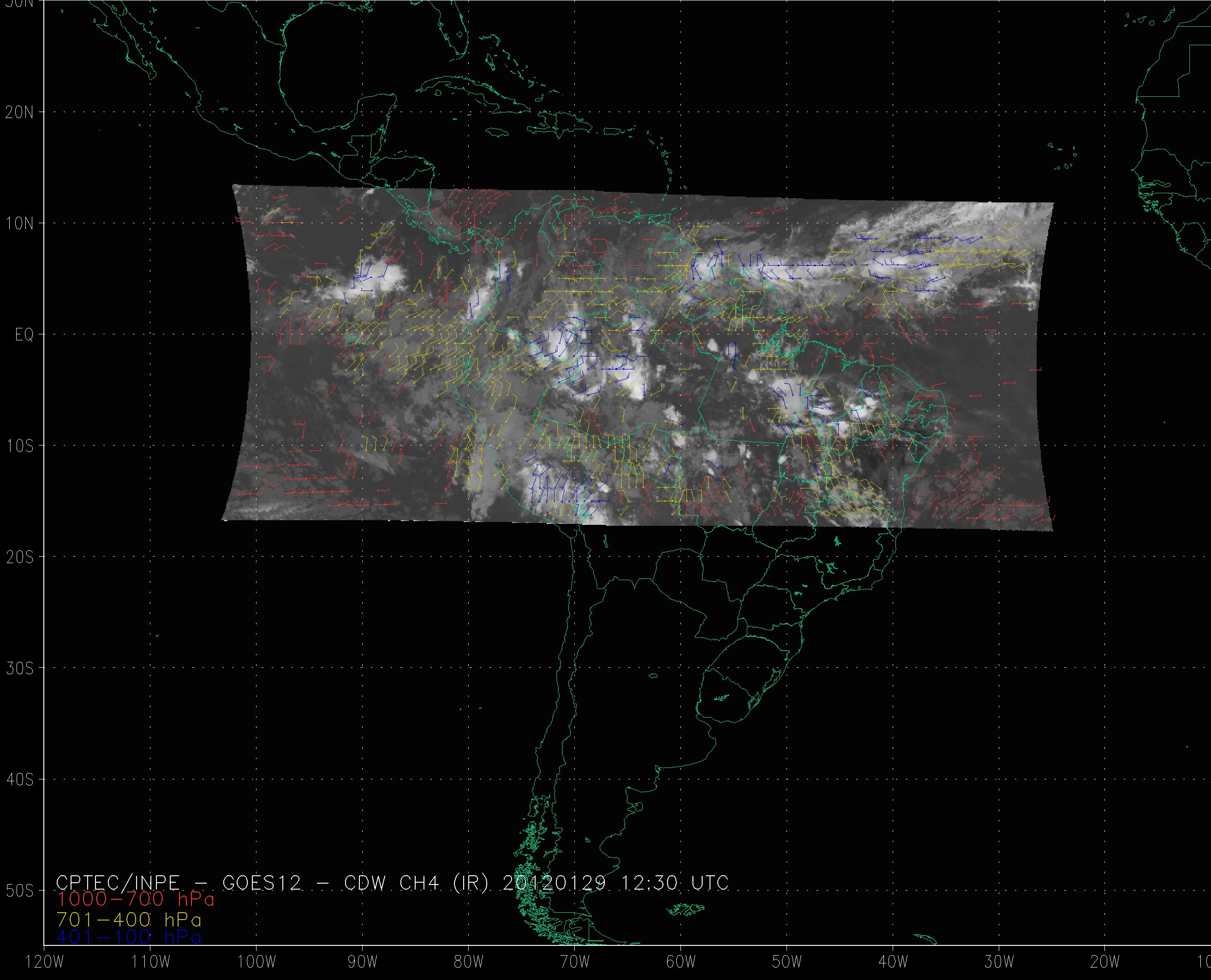Click the 60W longitude label
Image resolution: width=1211 pixels, height=980 pixels.
681,962
